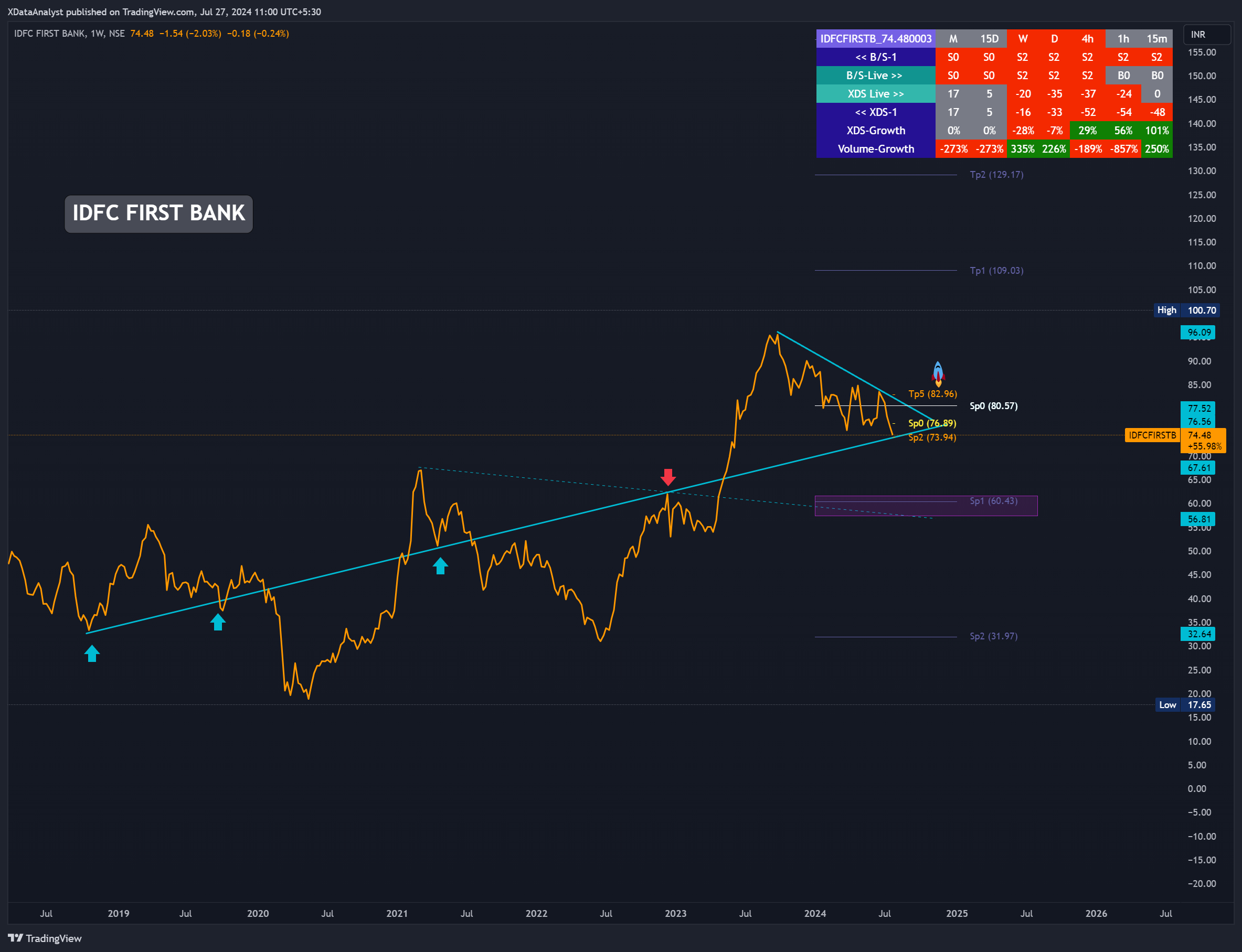
Task: Click the 15m column header in the table
Action: coord(1157,38)
